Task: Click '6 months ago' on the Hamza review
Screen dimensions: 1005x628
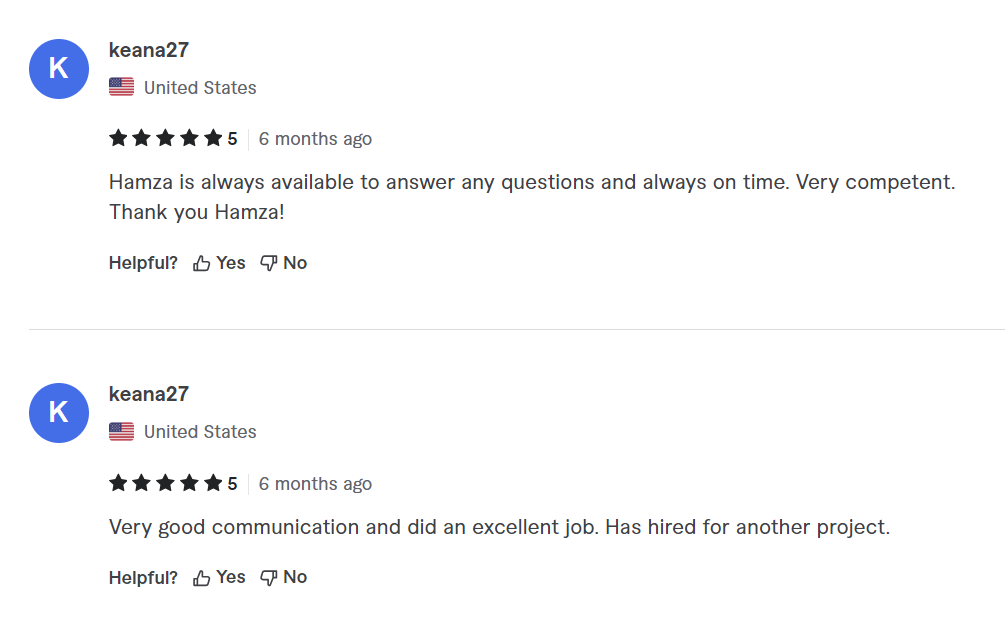Action: click(315, 139)
